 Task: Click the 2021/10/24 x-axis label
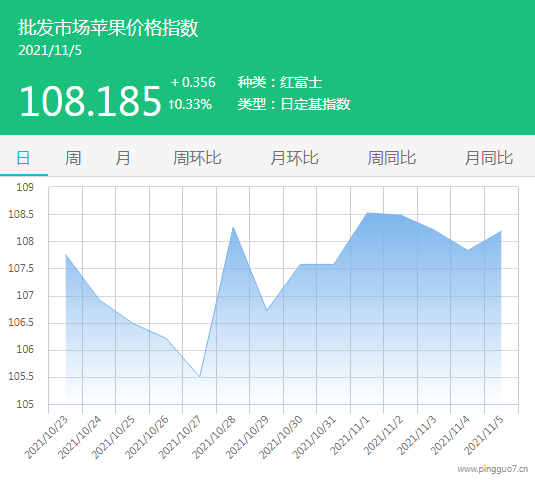coord(80,437)
